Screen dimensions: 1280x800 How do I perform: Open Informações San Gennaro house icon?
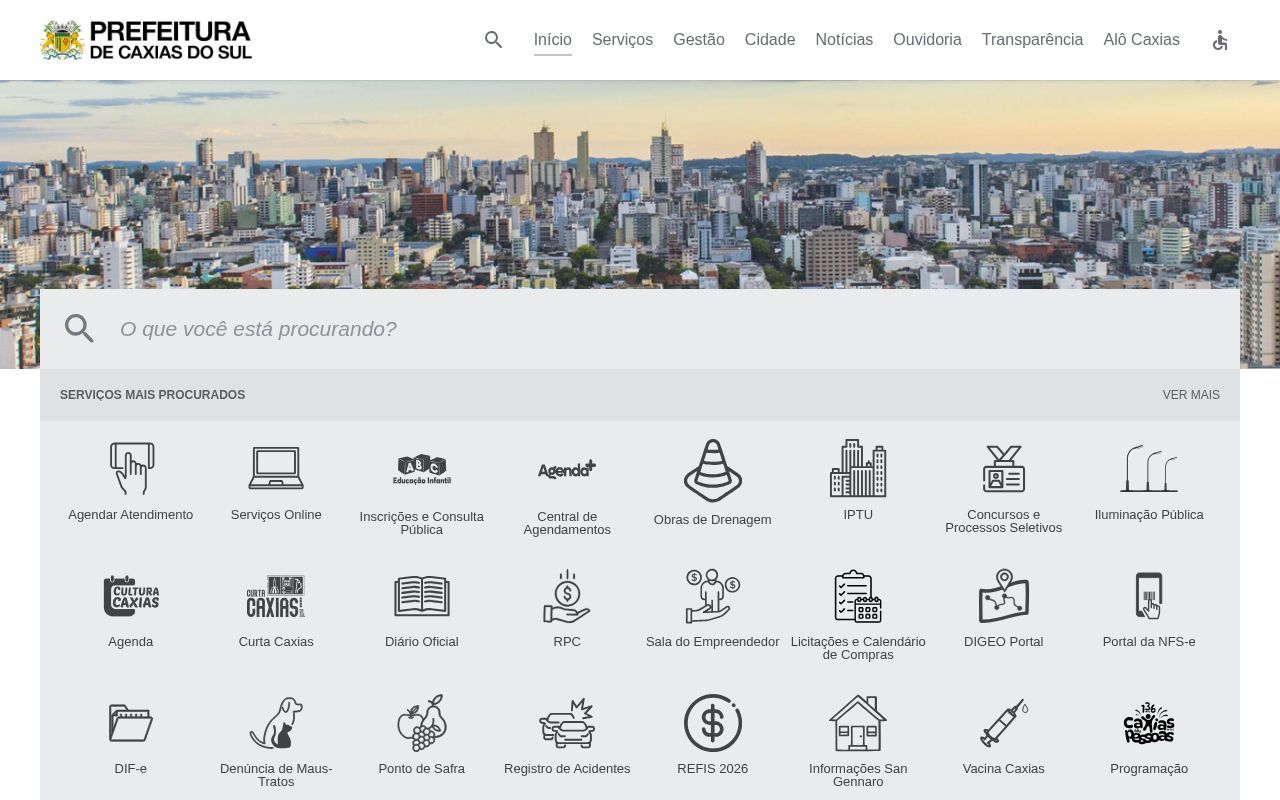858,723
